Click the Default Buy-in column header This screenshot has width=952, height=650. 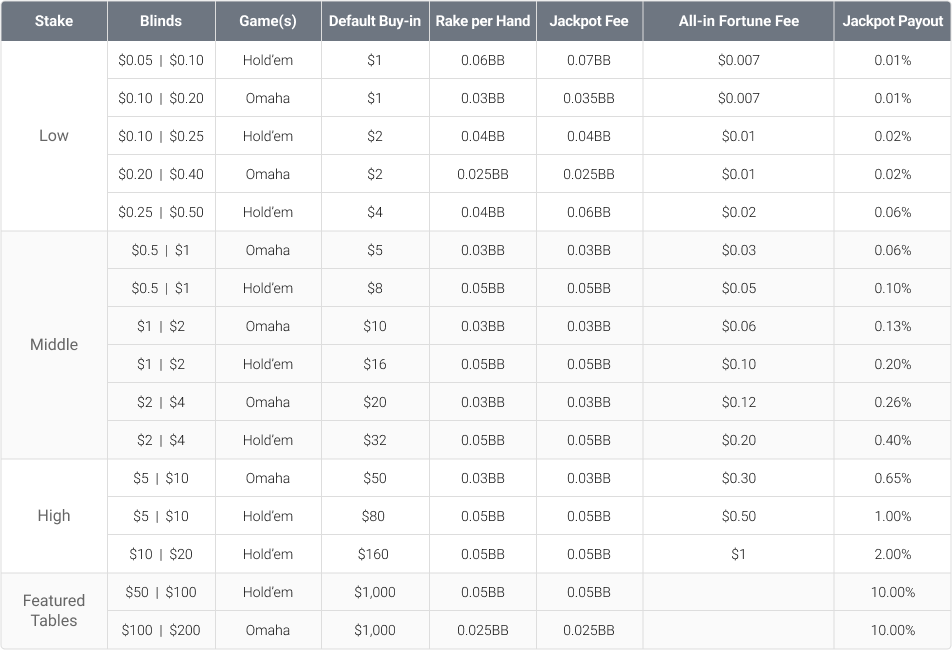374,21
